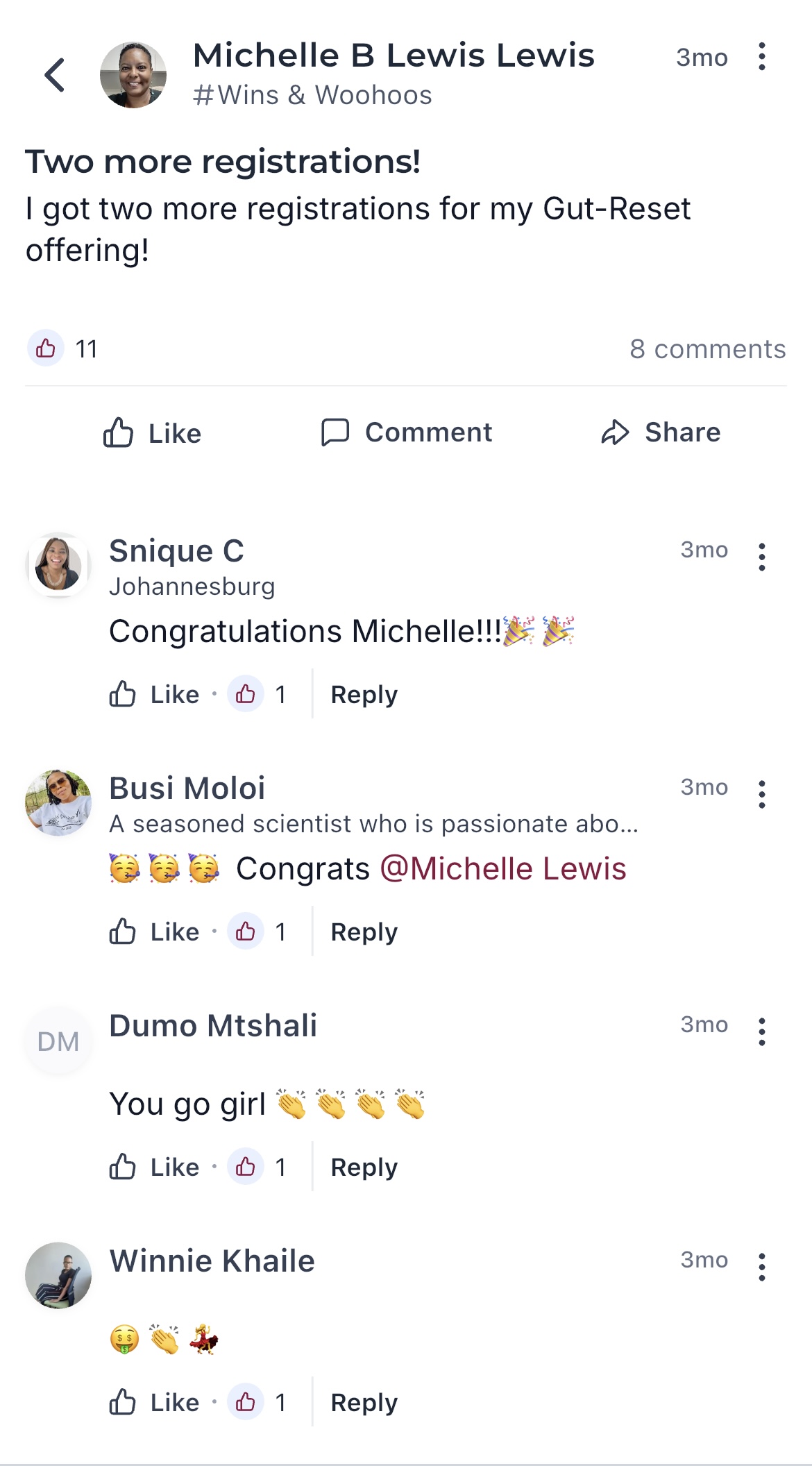Open Snique C comment options menu
This screenshot has width=812, height=1466.
coord(761,557)
